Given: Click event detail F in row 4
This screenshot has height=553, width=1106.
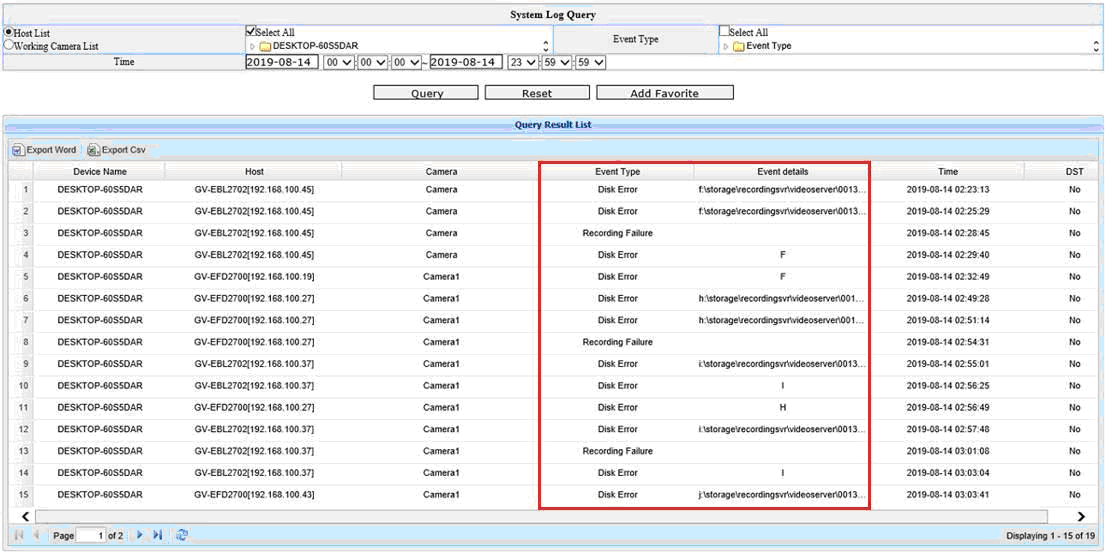Looking at the screenshot, I should pos(782,255).
